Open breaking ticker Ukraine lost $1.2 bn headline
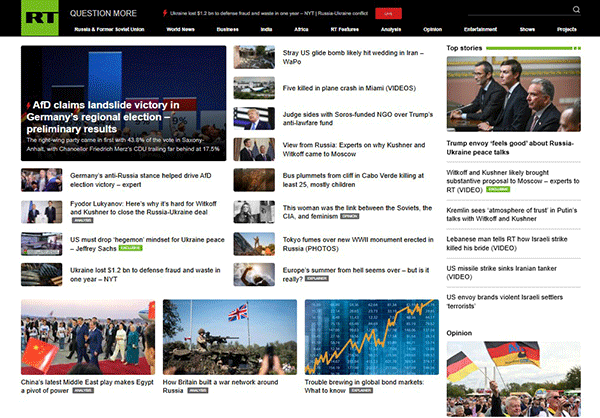 pos(269,13)
